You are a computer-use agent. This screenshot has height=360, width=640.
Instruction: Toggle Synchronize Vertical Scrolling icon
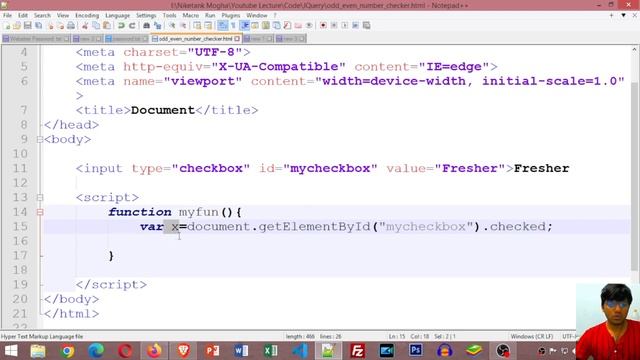point(197,25)
